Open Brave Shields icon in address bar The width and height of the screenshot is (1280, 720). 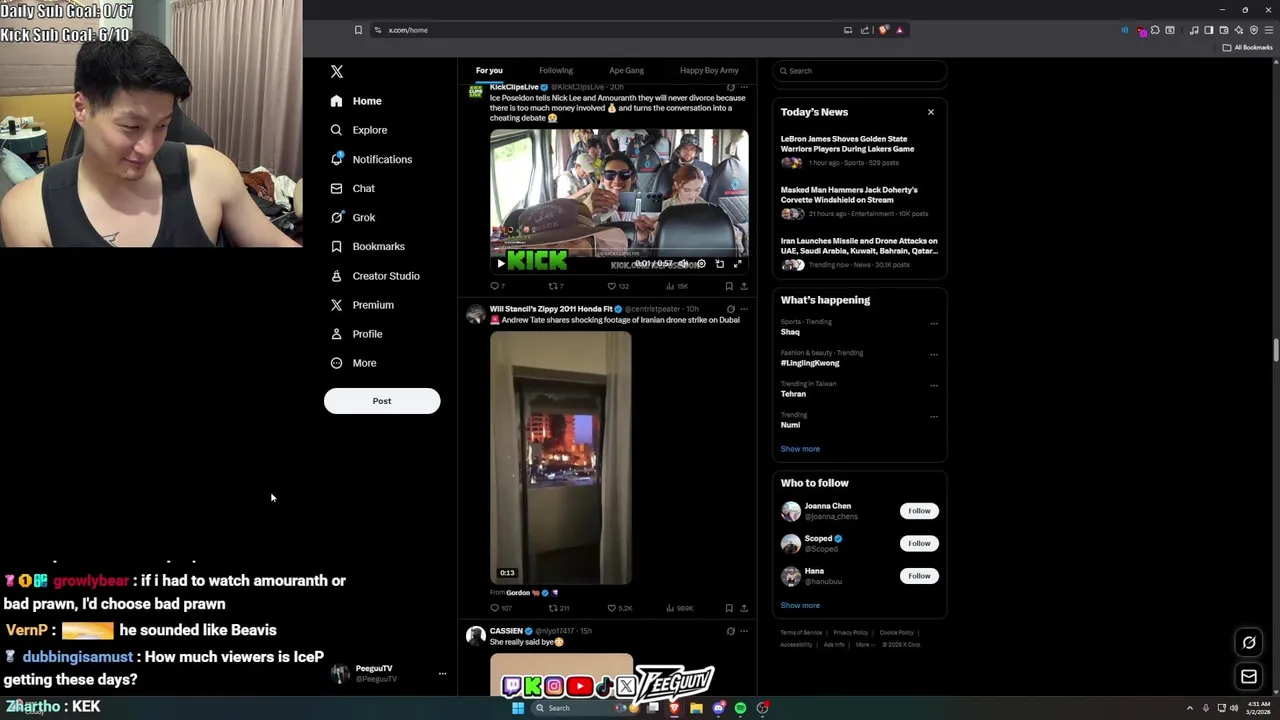click(884, 30)
